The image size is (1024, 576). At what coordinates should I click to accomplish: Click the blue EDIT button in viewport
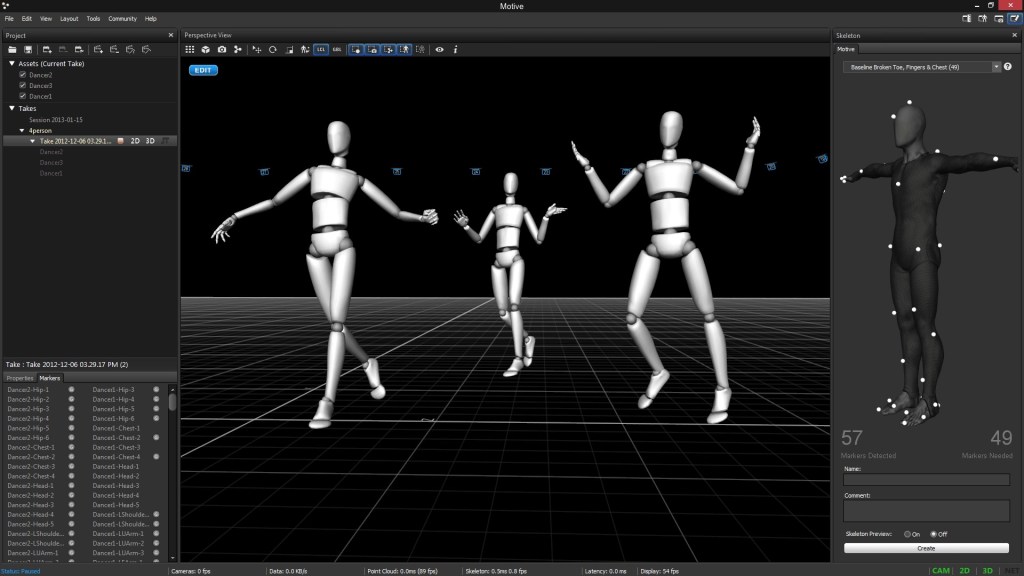(203, 70)
